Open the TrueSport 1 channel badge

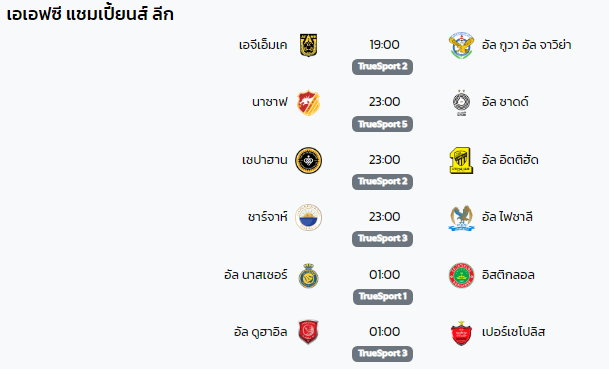(383, 297)
